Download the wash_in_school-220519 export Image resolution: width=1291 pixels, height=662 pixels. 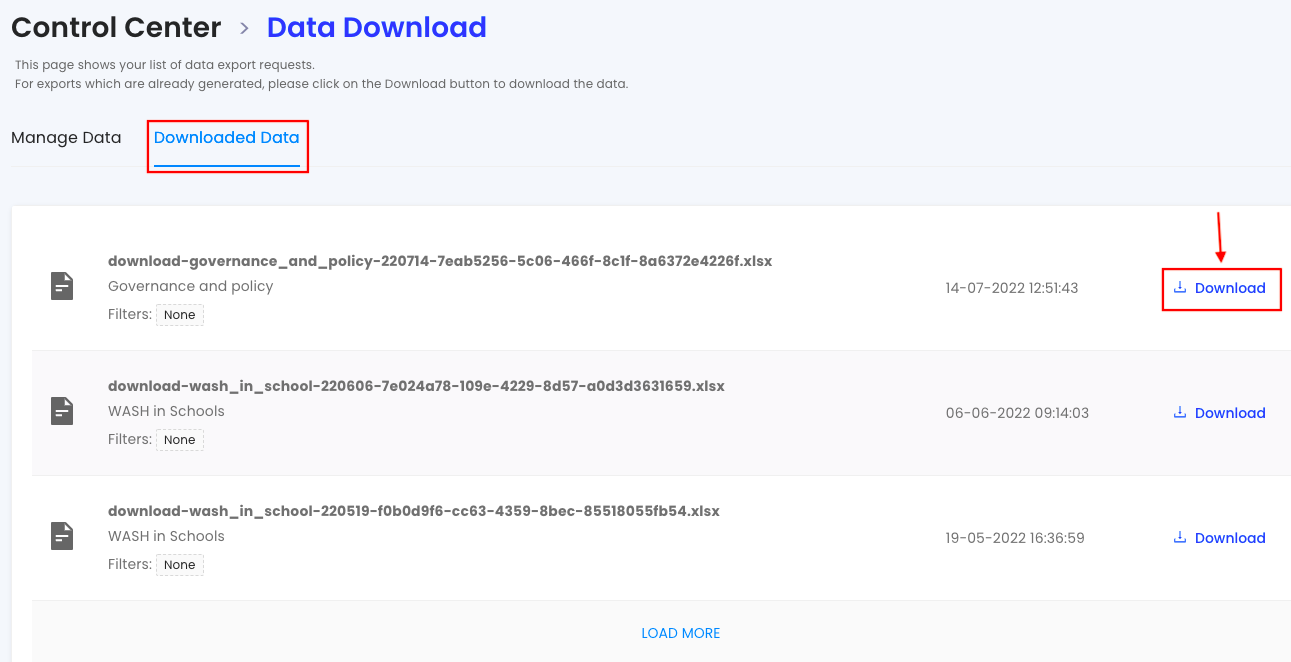(1220, 538)
